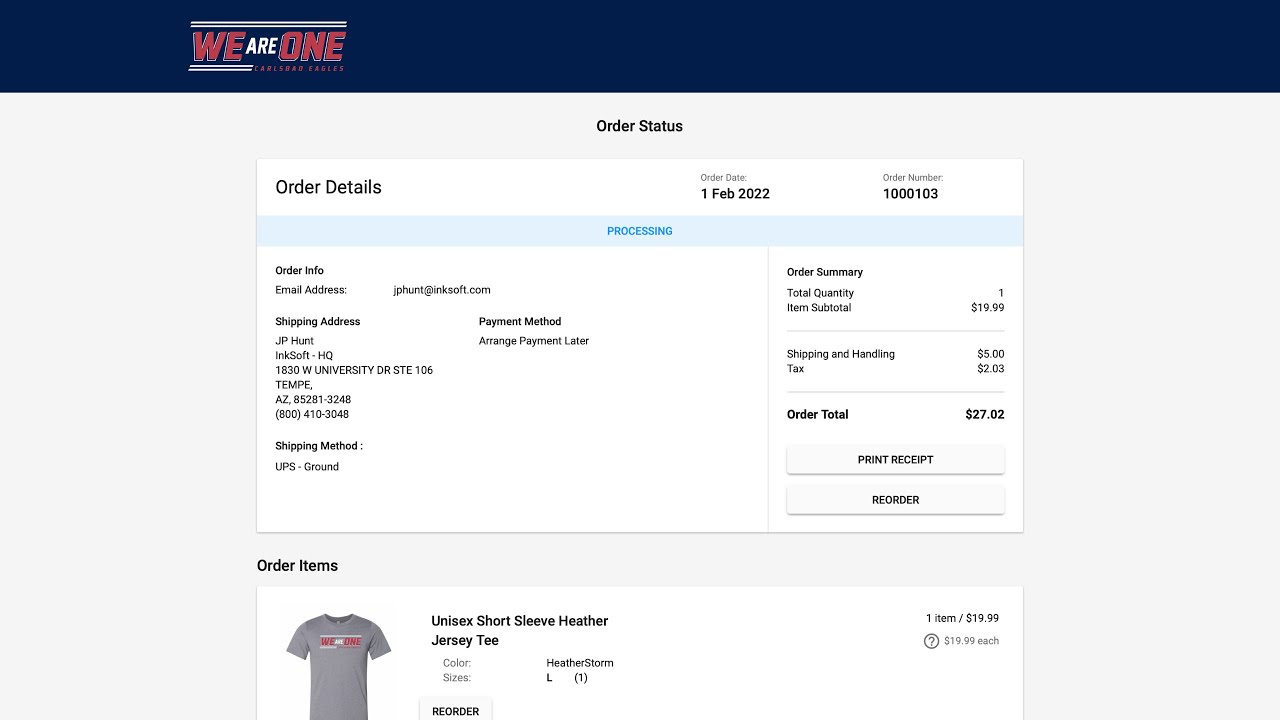1280x720 pixels.
Task: Click the $19.99 each price text
Action: pos(971,641)
